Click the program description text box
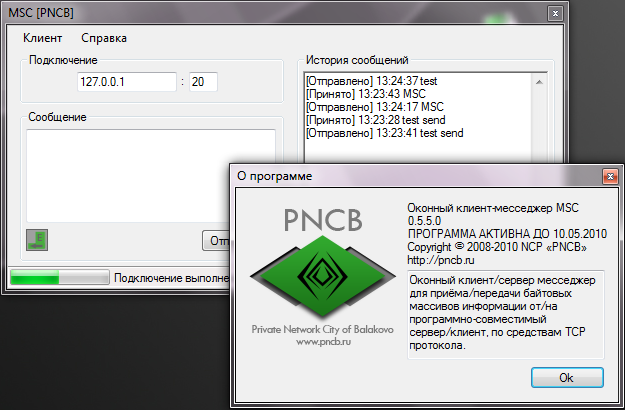 (505, 314)
